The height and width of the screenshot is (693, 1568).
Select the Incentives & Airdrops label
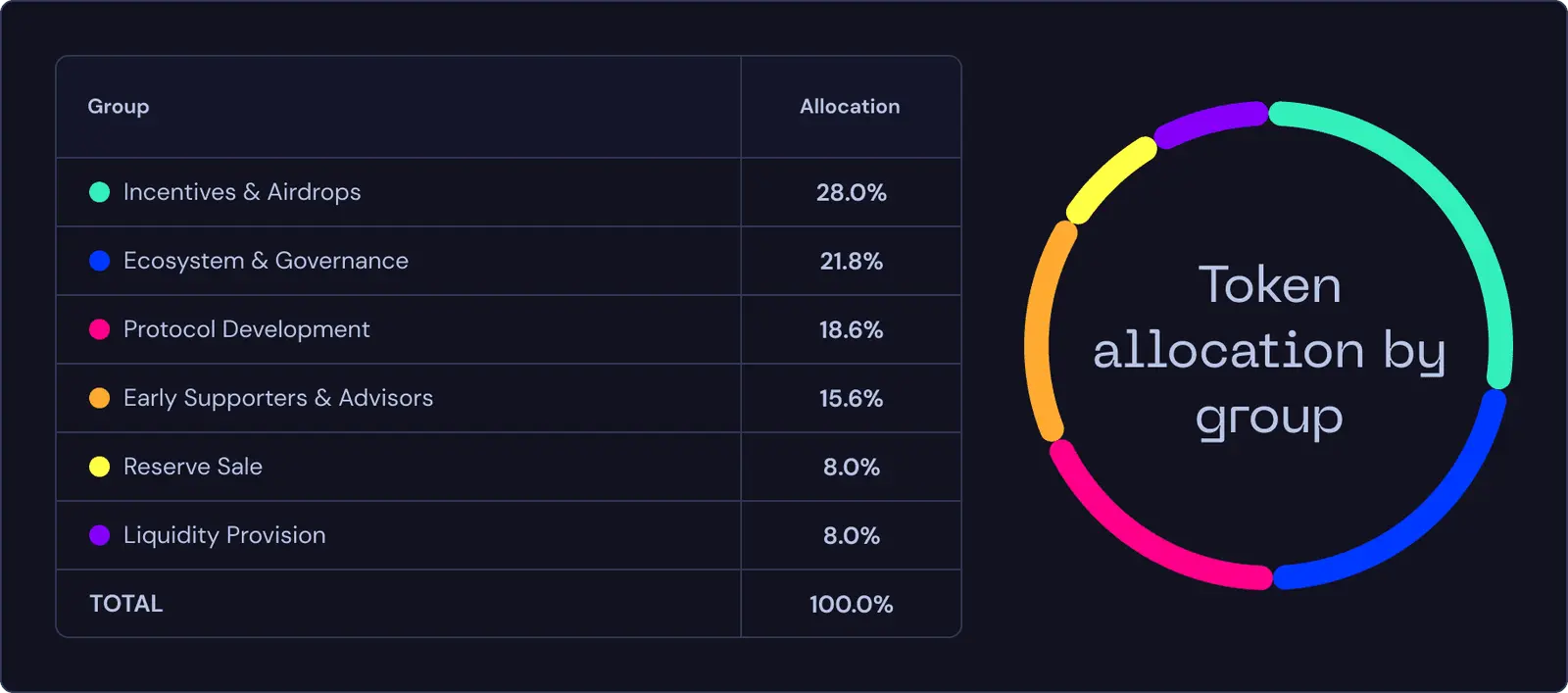point(242,192)
